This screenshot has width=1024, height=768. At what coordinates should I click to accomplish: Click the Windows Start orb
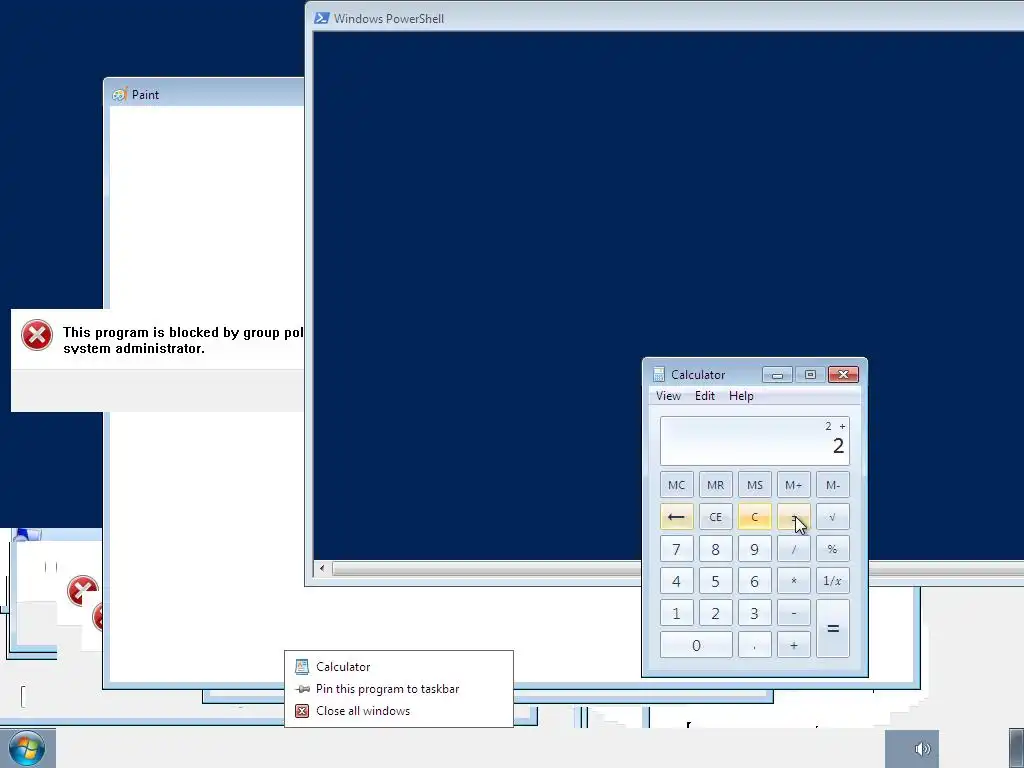coord(27,749)
